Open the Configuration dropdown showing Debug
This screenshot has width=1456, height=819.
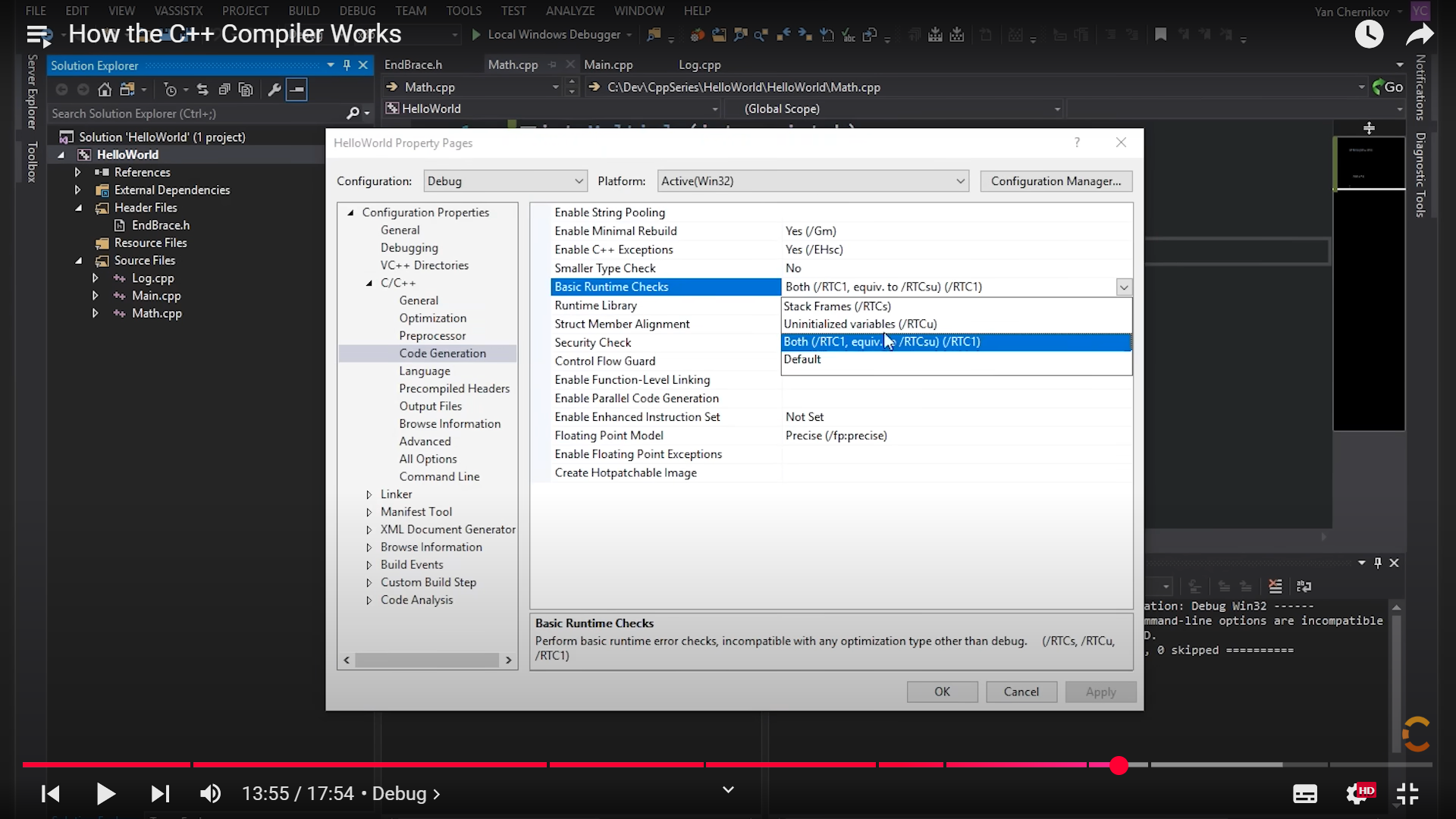point(505,181)
